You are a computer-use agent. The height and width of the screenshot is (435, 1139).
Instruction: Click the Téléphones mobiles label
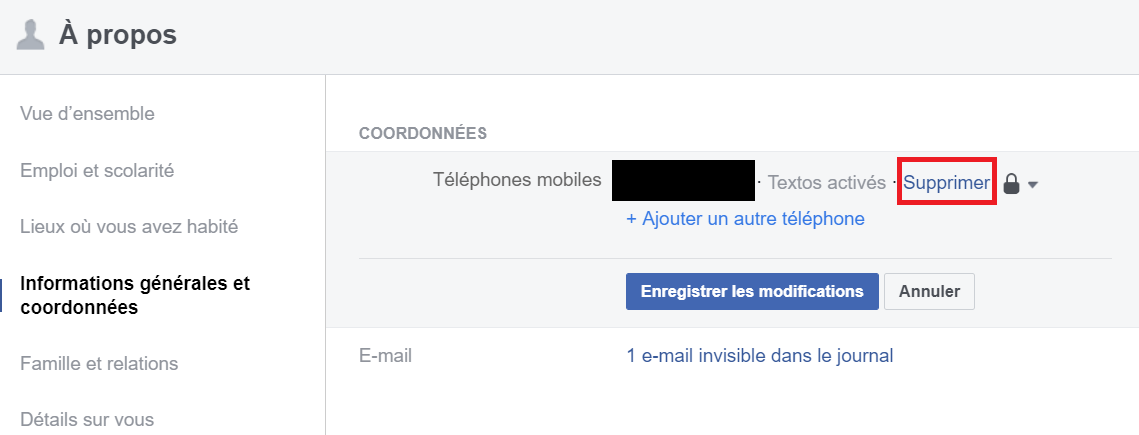(x=517, y=179)
